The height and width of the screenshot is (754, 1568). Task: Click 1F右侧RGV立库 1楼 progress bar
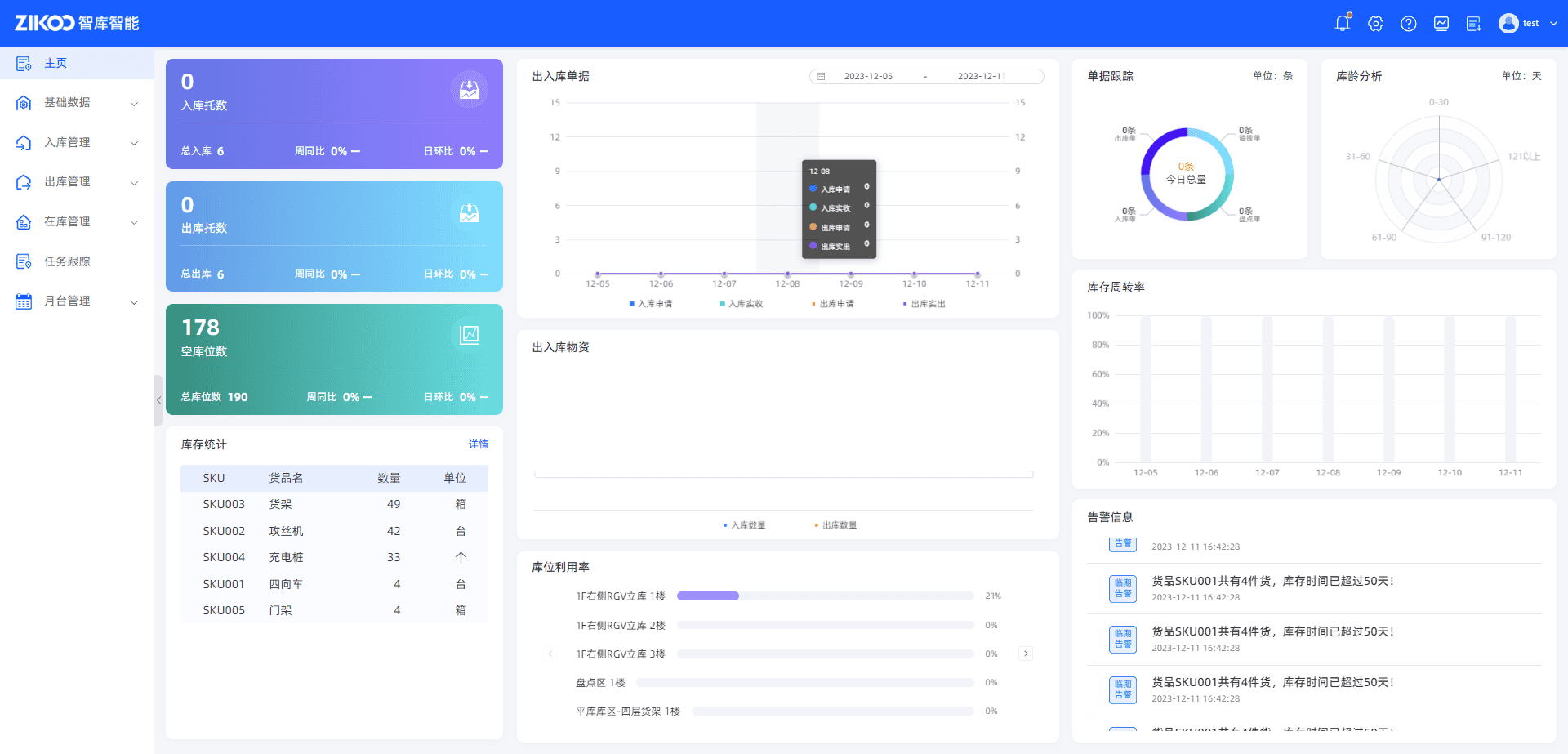825,596
